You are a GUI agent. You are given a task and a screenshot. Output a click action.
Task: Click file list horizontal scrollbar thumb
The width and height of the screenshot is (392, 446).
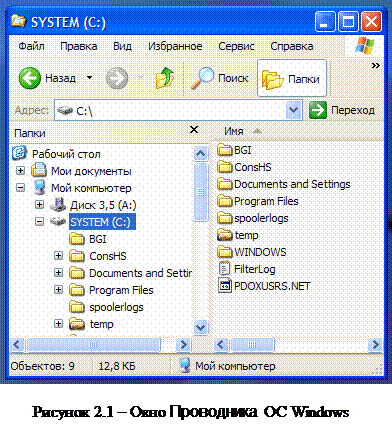(x=252, y=344)
